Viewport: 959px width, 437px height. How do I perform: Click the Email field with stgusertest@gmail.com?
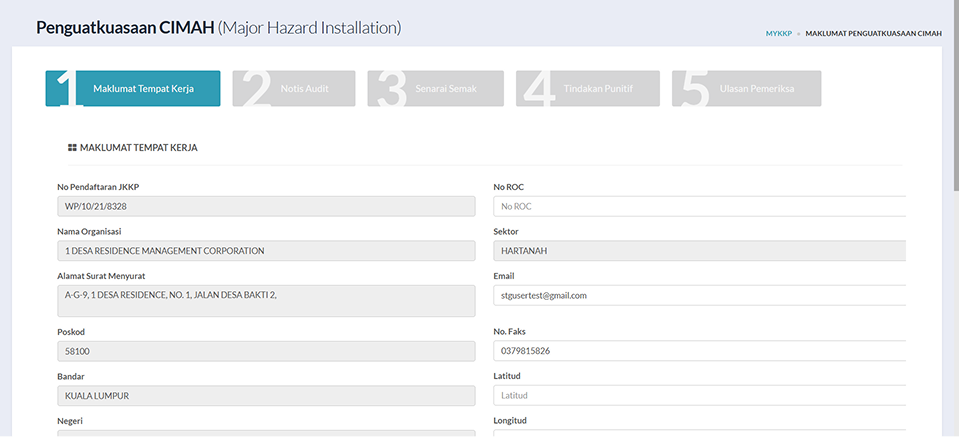(x=699, y=295)
